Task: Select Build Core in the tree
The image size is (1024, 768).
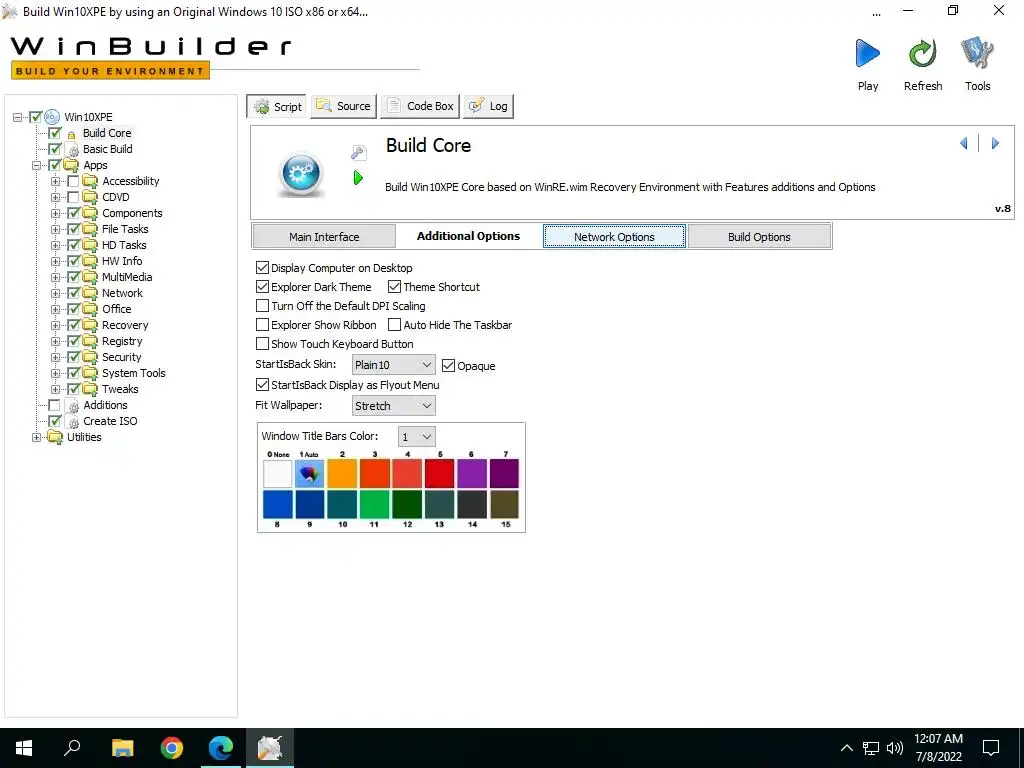Action: click(x=106, y=133)
